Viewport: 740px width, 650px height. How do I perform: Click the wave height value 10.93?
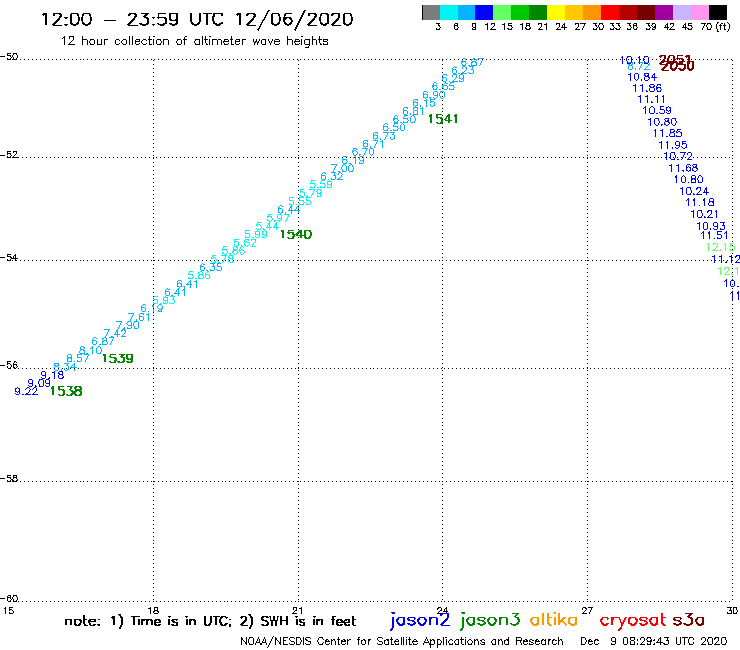(x=711, y=226)
